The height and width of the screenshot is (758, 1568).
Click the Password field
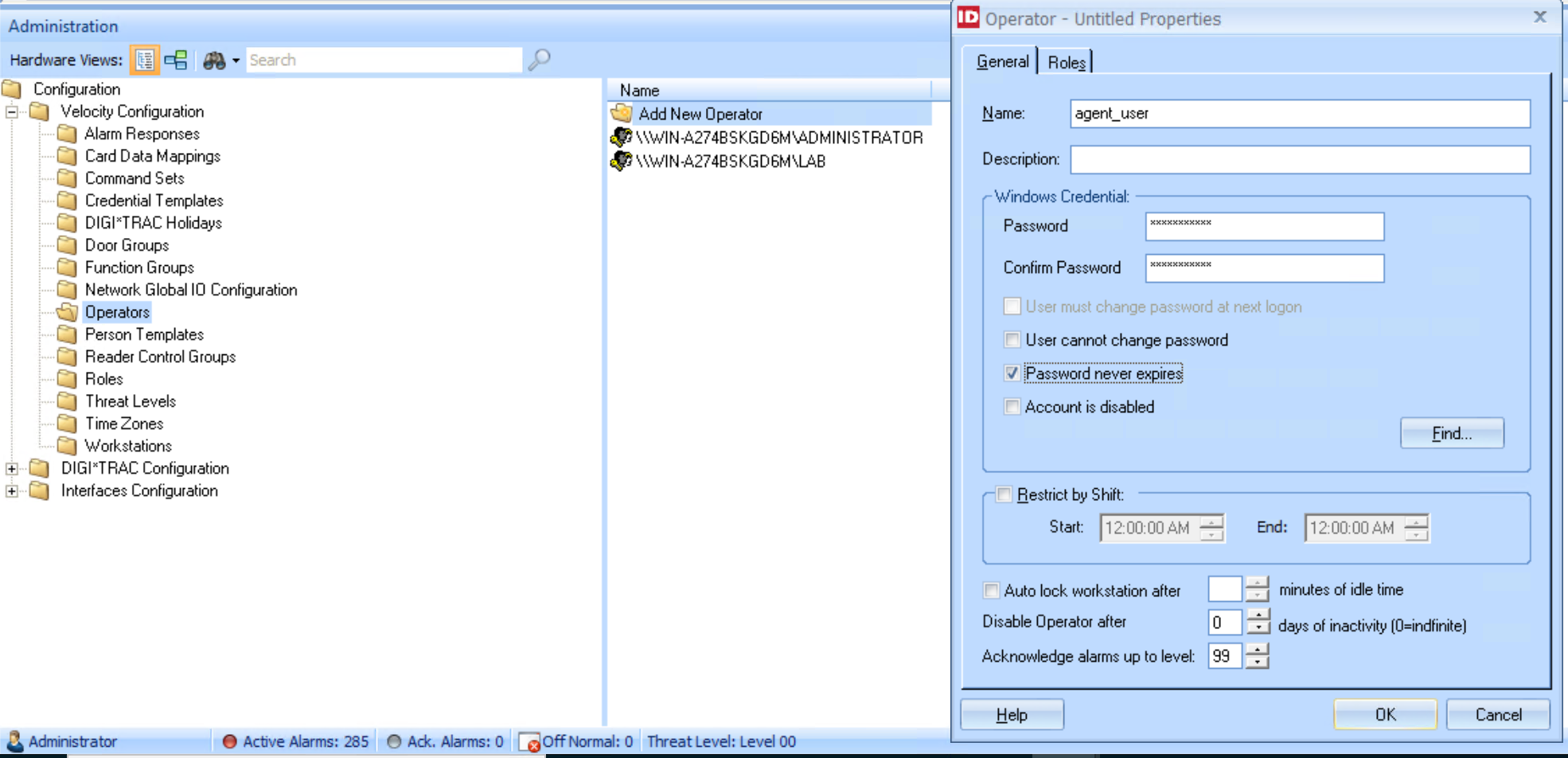pos(1265,226)
